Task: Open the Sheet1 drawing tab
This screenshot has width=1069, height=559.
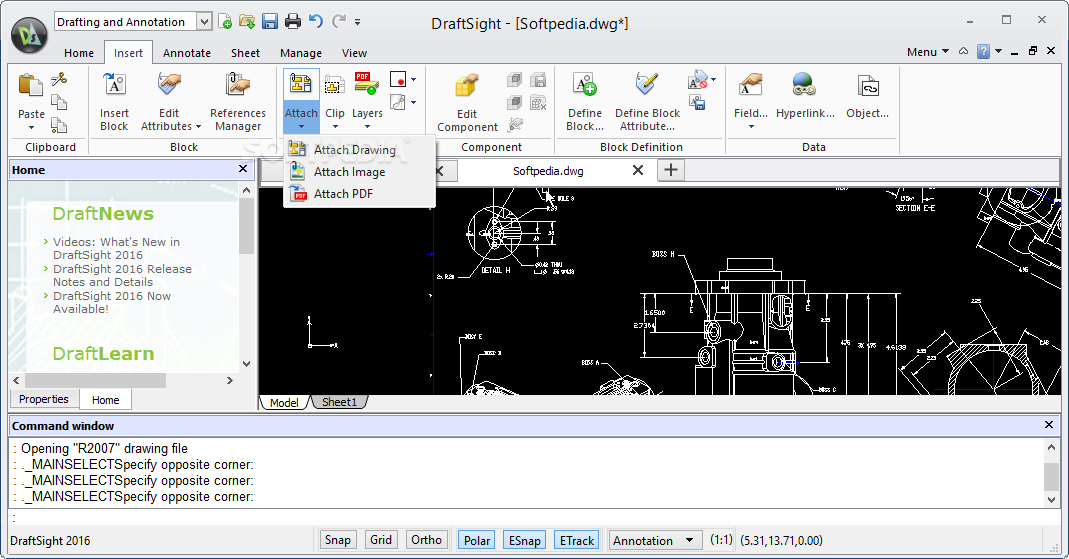Action: (x=340, y=402)
